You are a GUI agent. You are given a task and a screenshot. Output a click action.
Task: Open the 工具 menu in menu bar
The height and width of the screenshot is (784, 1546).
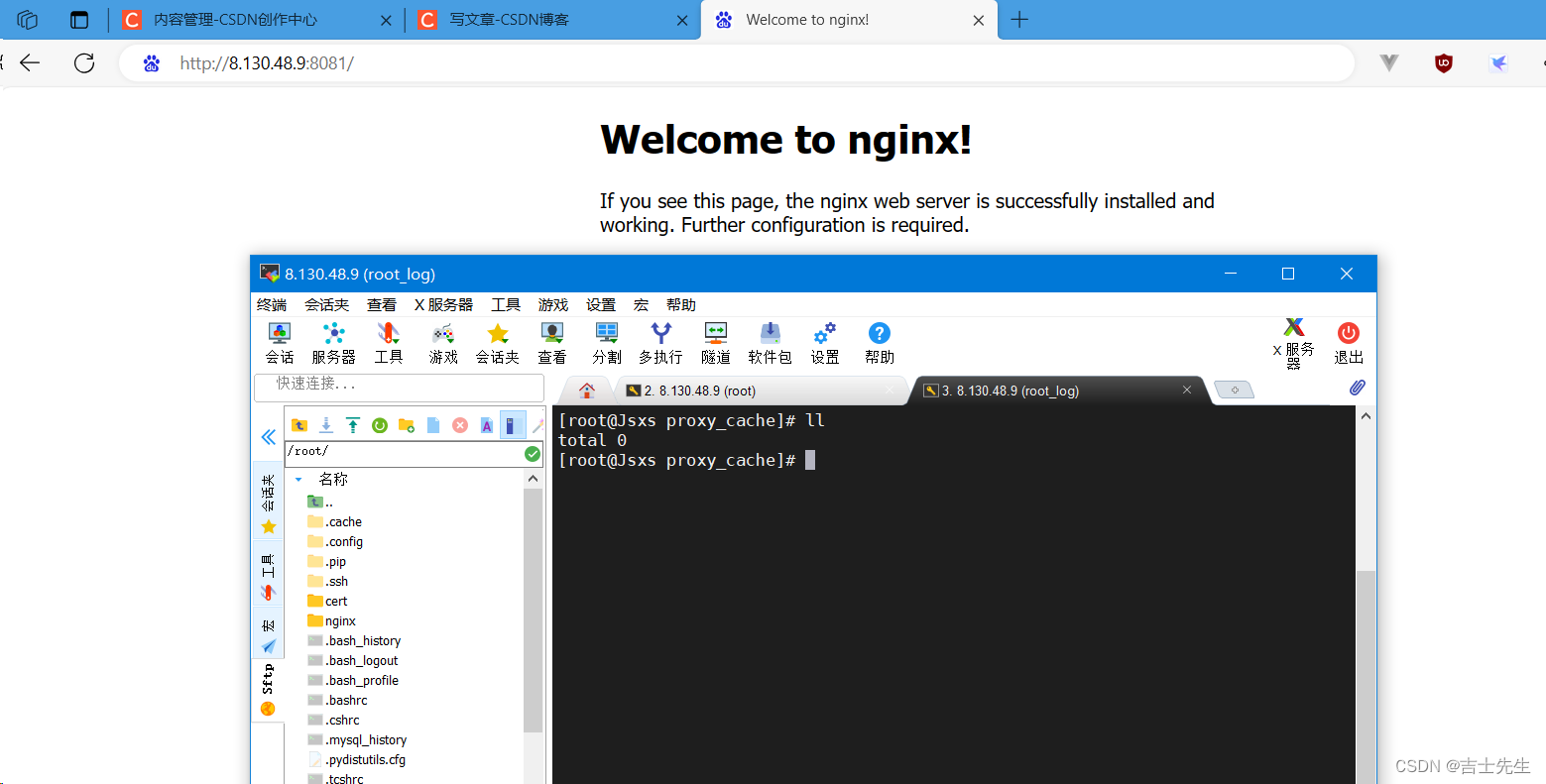(x=506, y=304)
